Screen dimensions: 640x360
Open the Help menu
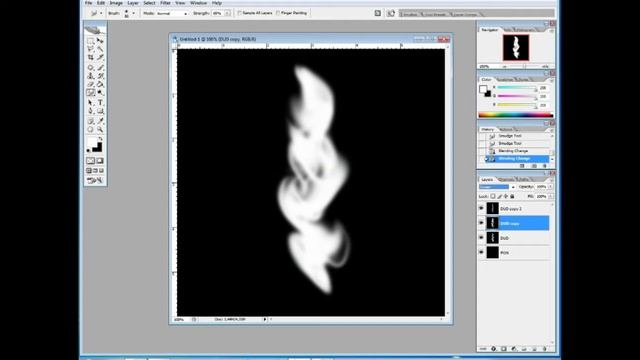click(217, 3)
